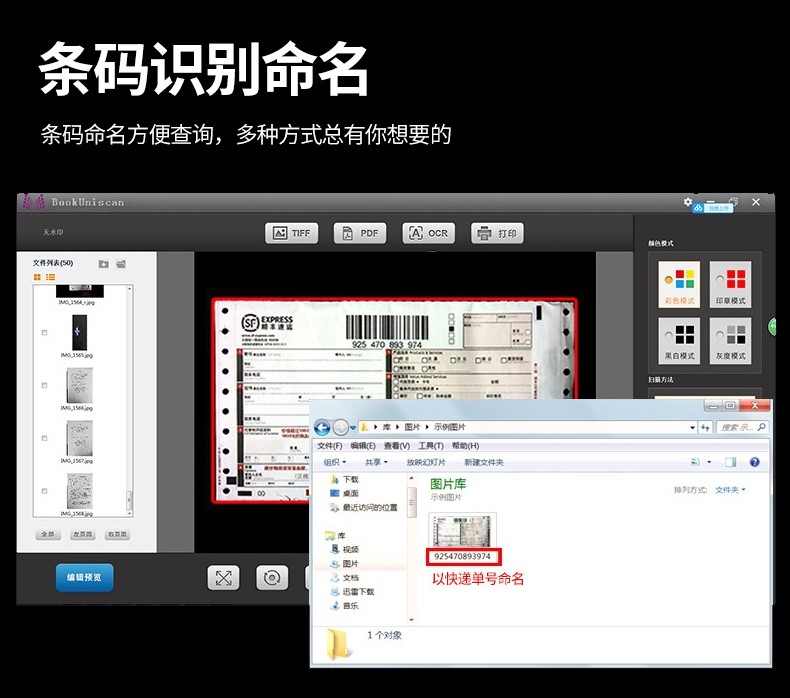The height and width of the screenshot is (698, 790).
Task: Select color mode (彩色模式)
Action: (681, 281)
